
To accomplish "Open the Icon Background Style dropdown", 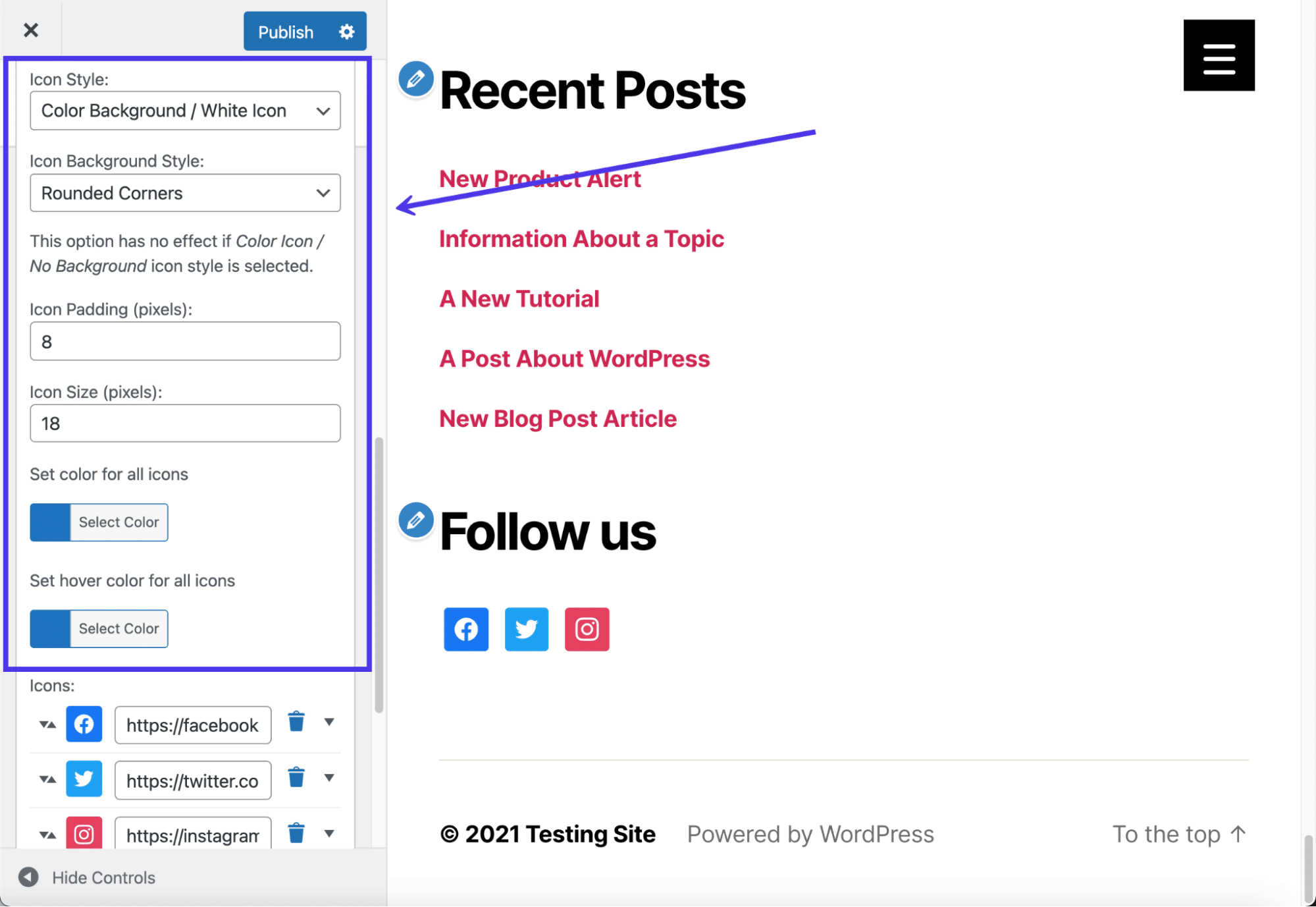I will click(184, 192).
